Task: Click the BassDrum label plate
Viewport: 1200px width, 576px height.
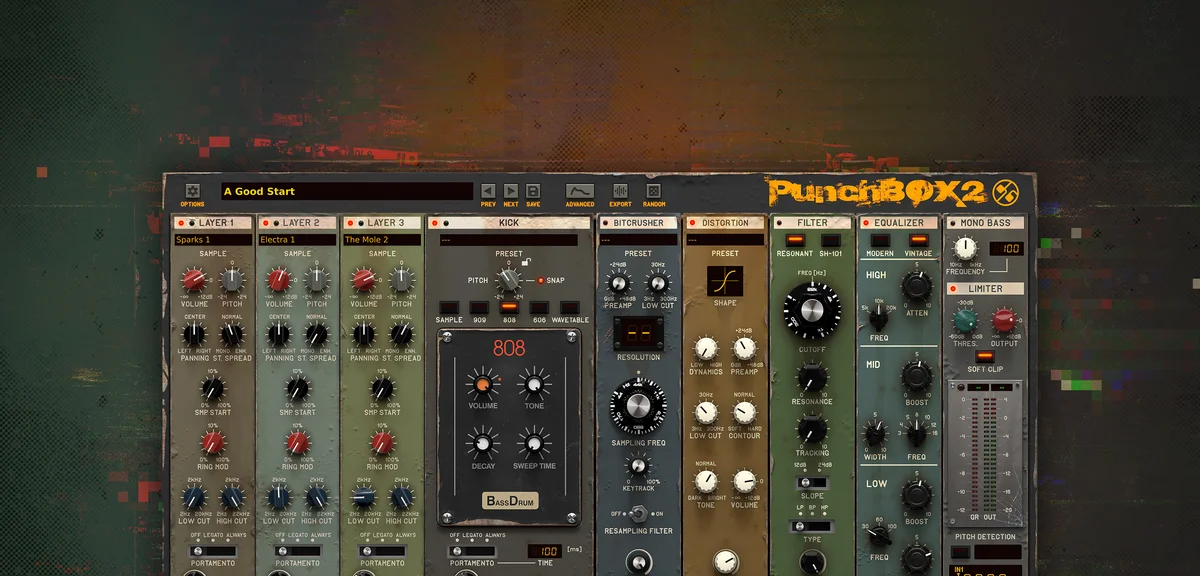Action: click(x=510, y=501)
